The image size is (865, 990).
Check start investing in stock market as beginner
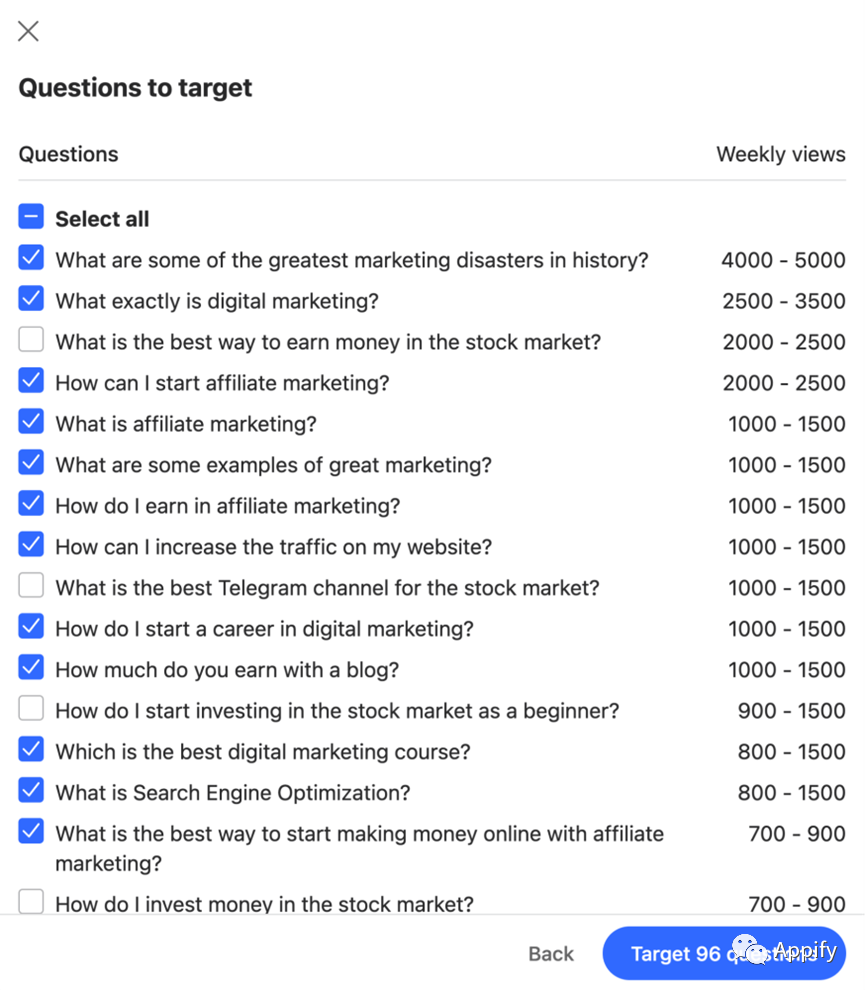point(31,708)
